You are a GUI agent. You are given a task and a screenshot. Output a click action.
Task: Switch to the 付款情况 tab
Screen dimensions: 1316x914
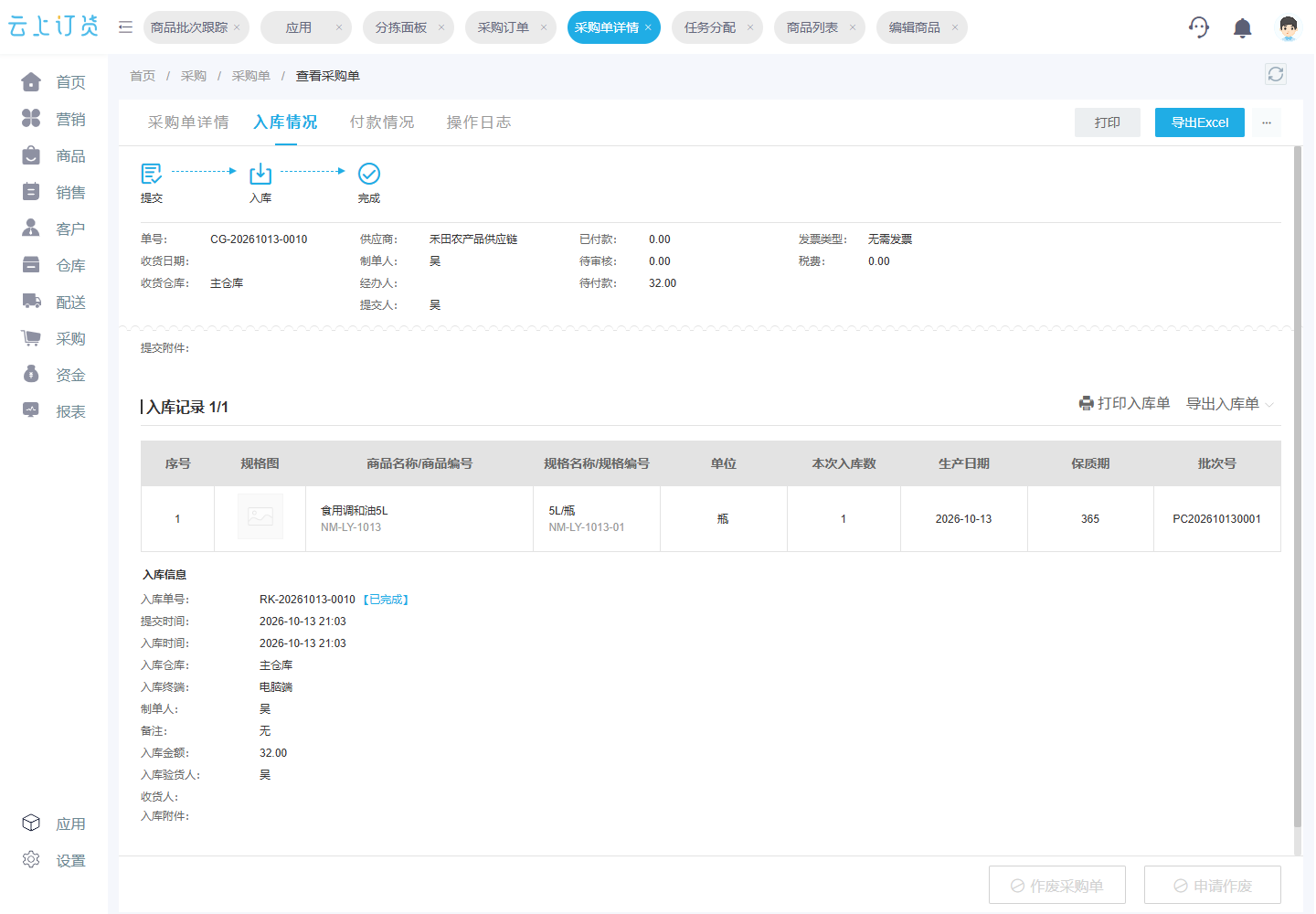(x=382, y=122)
